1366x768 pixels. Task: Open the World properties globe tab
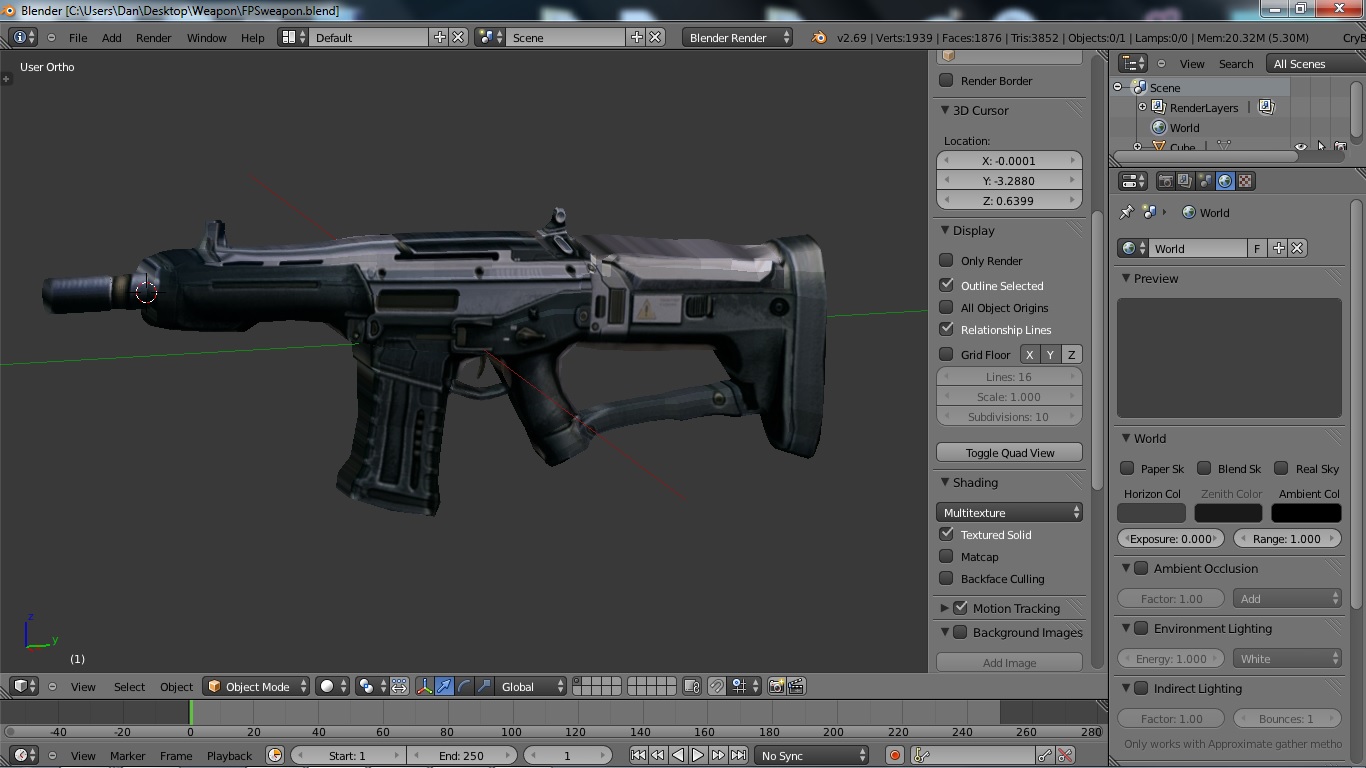tap(1225, 181)
